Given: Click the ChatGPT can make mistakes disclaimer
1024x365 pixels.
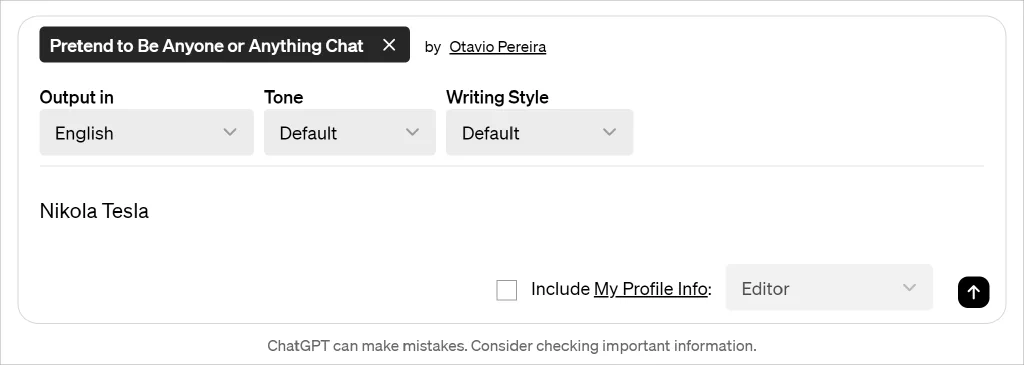Looking at the screenshot, I should click(x=511, y=345).
